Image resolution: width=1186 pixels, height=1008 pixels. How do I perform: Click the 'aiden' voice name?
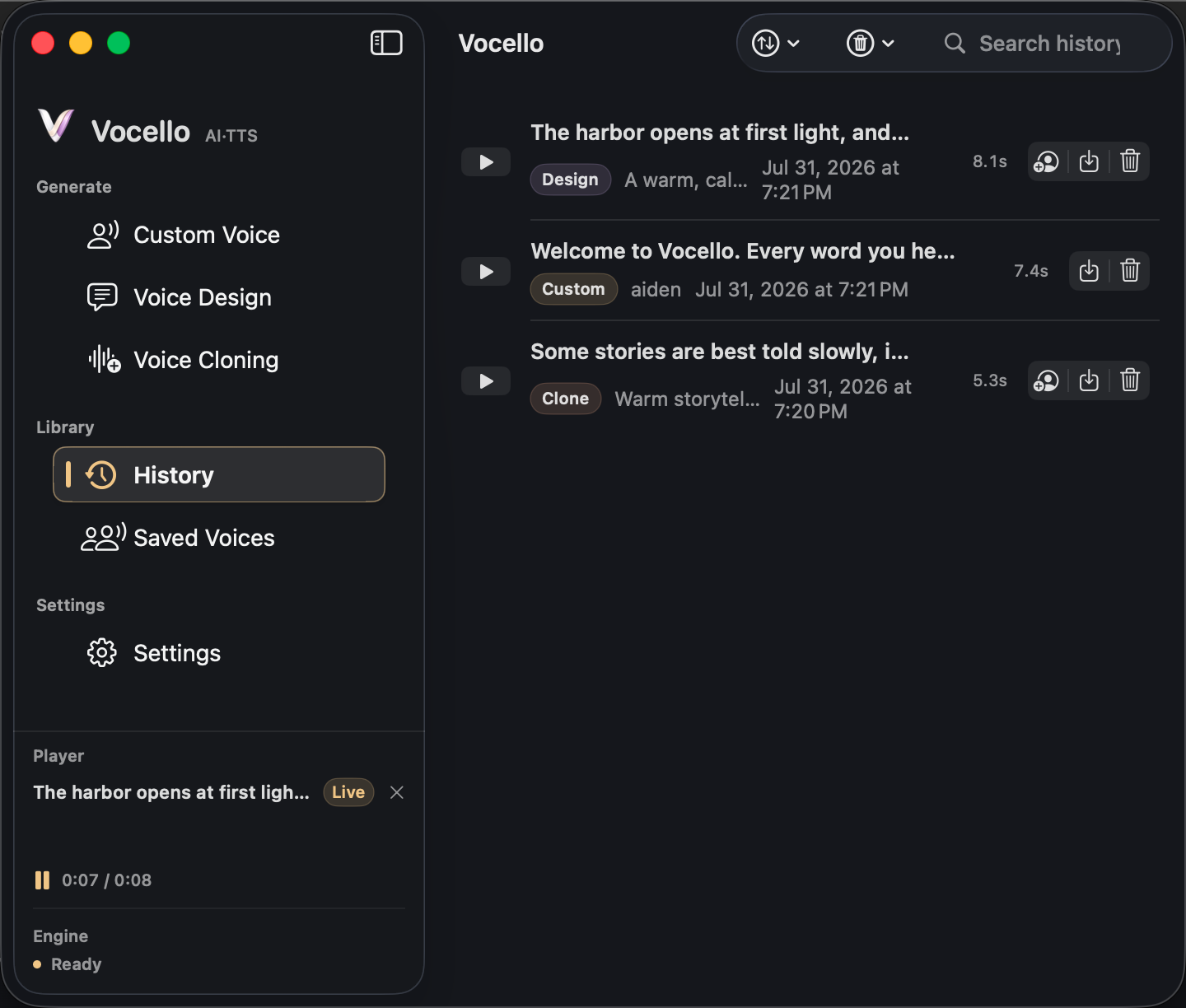pyautogui.click(x=656, y=290)
